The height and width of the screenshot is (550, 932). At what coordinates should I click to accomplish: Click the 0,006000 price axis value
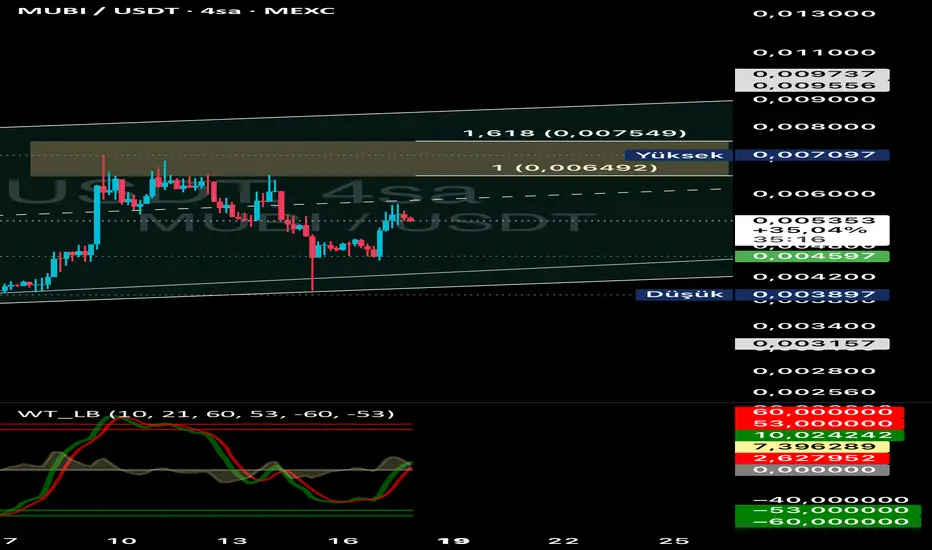click(x=814, y=194)
